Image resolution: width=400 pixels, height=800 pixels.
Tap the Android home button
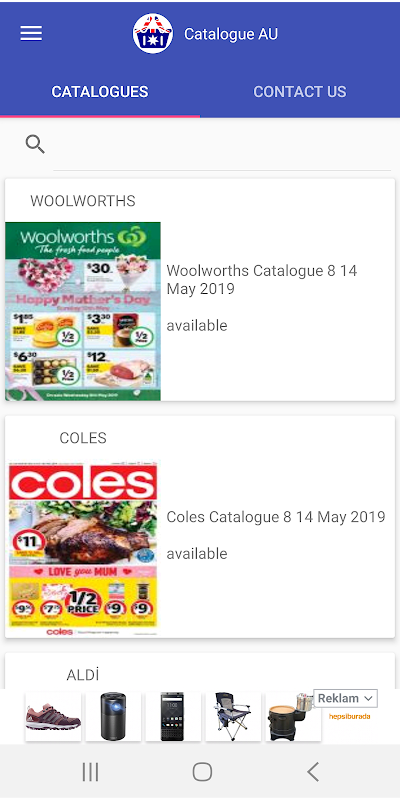point(202,772)
